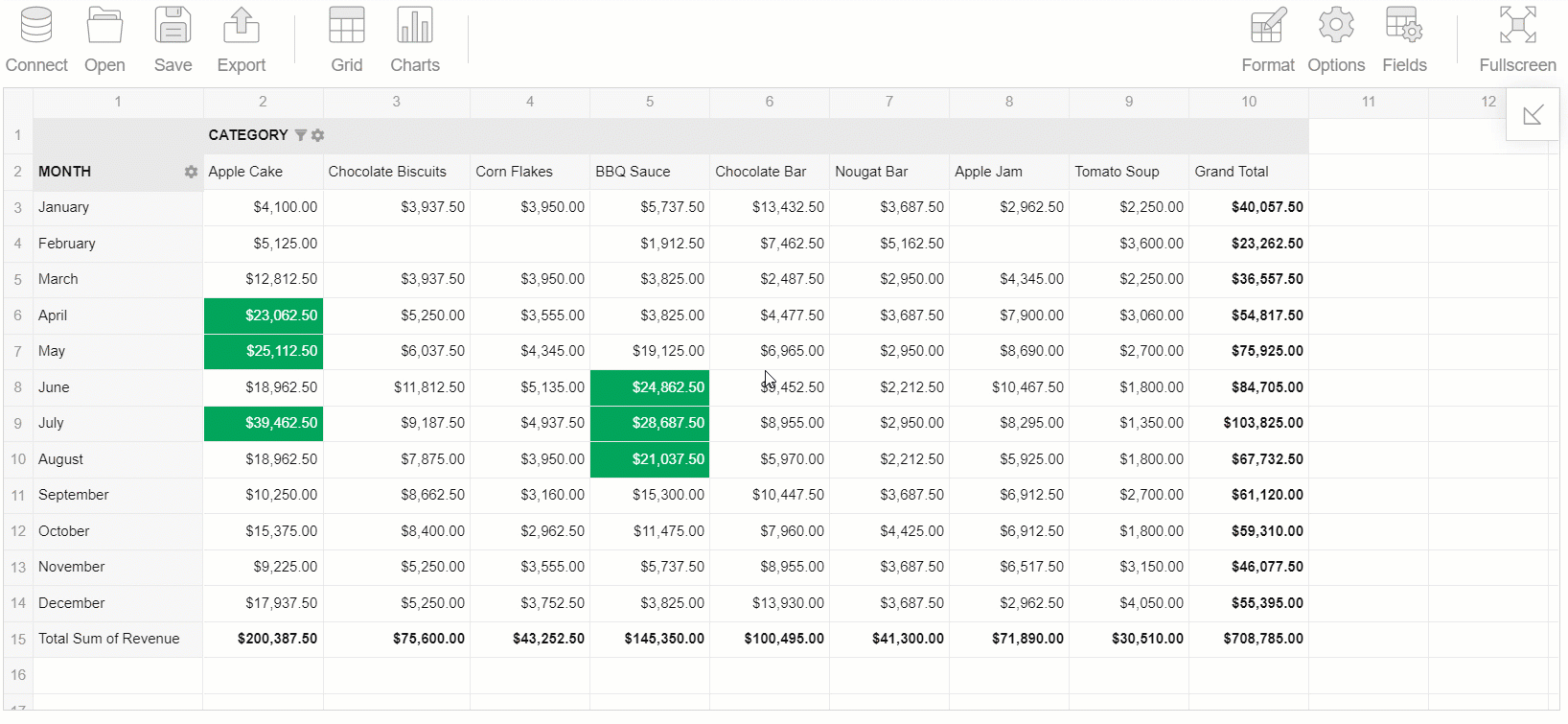
Task: Click the Apple Jam column header
Action: 1009,172
